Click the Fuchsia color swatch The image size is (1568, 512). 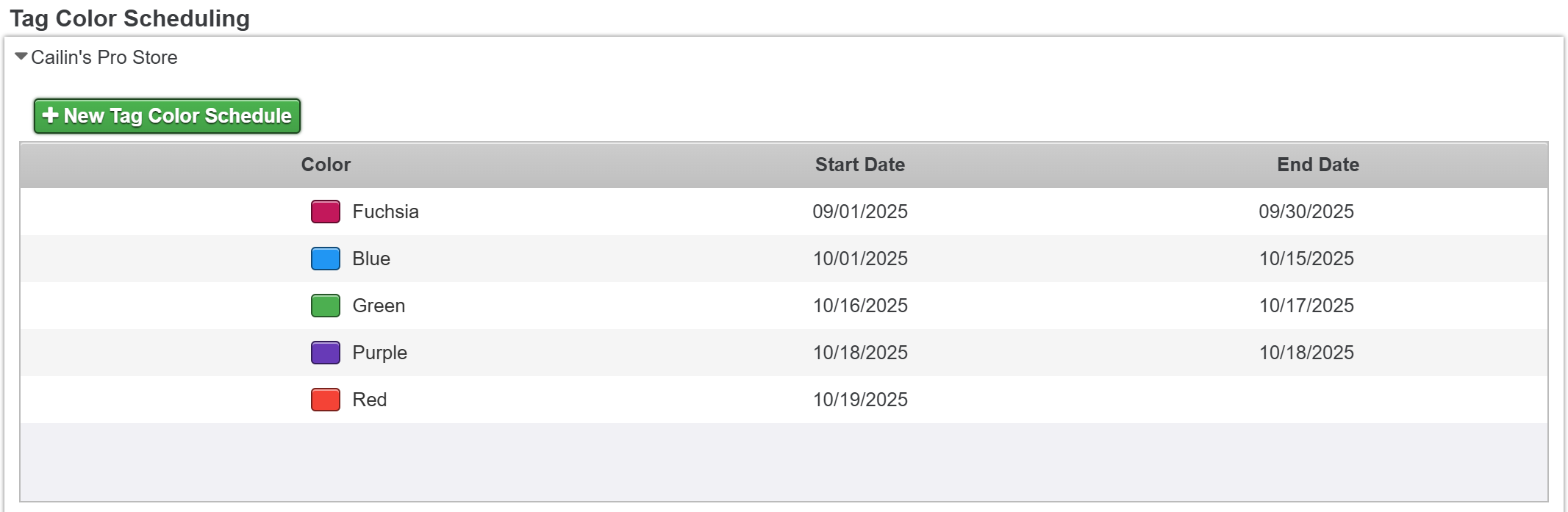click(x=325, y=212)
